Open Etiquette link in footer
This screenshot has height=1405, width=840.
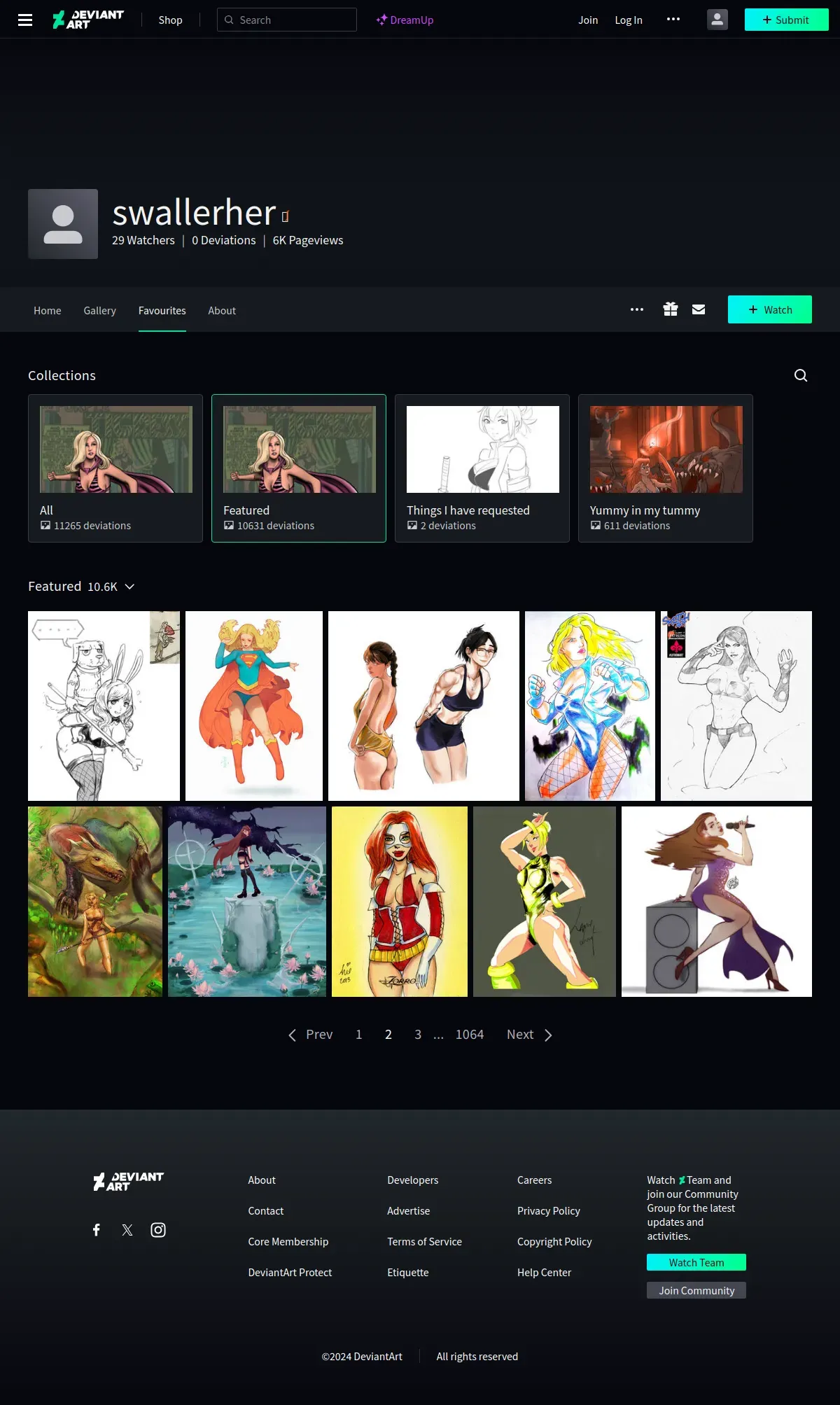[x=408, y=1273]
